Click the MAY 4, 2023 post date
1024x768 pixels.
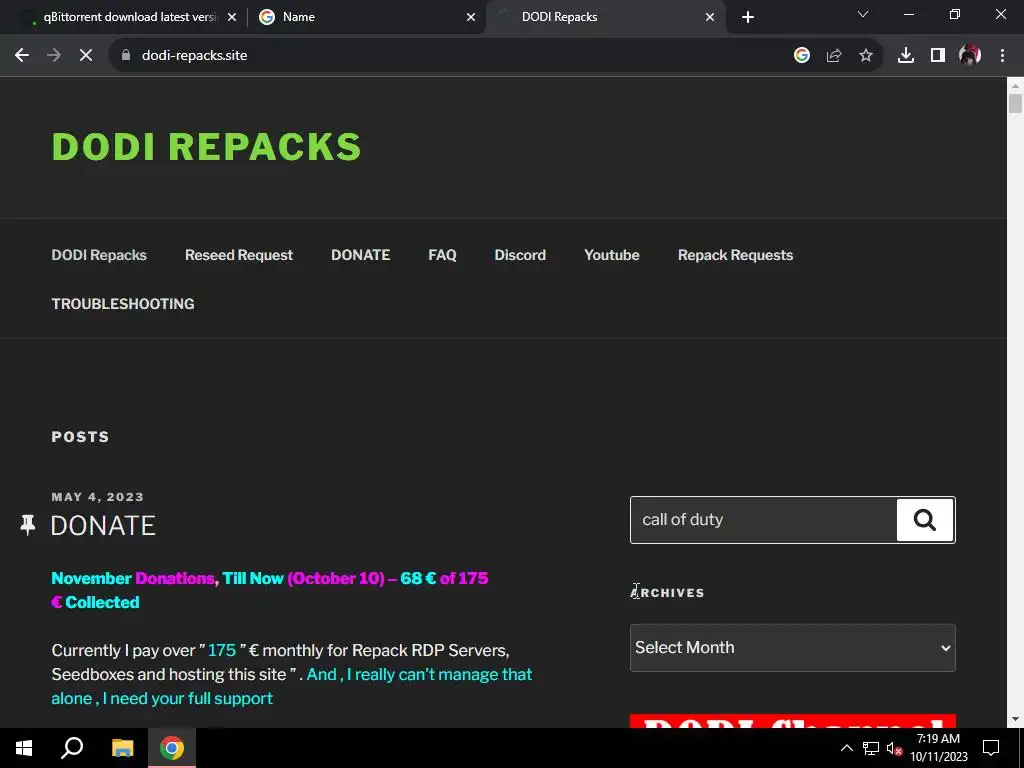click(x=97, y=497)
